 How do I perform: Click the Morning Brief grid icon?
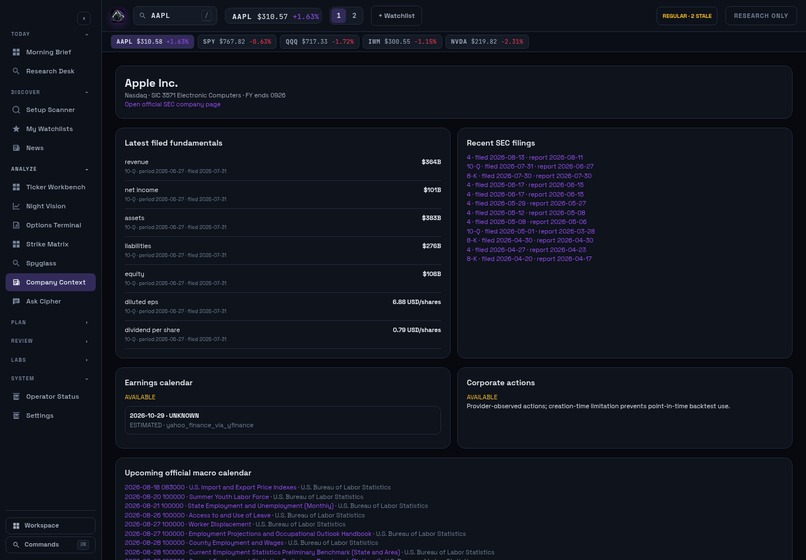pos(16,52)
